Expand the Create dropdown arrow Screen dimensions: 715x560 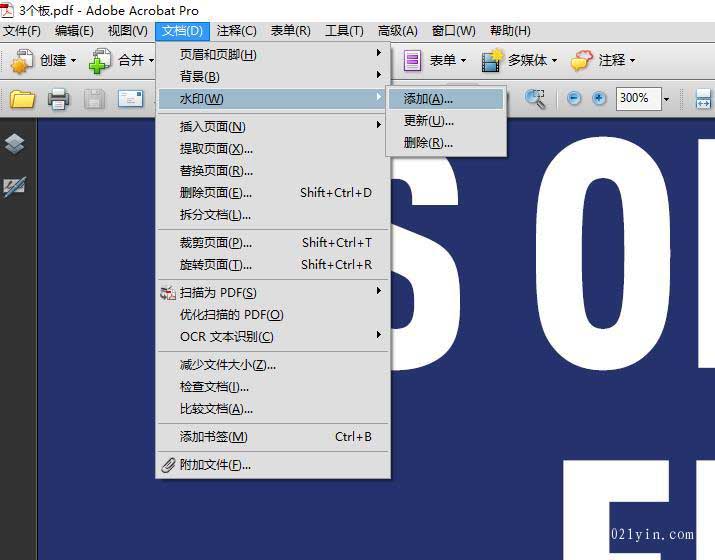tap(73, 60)
